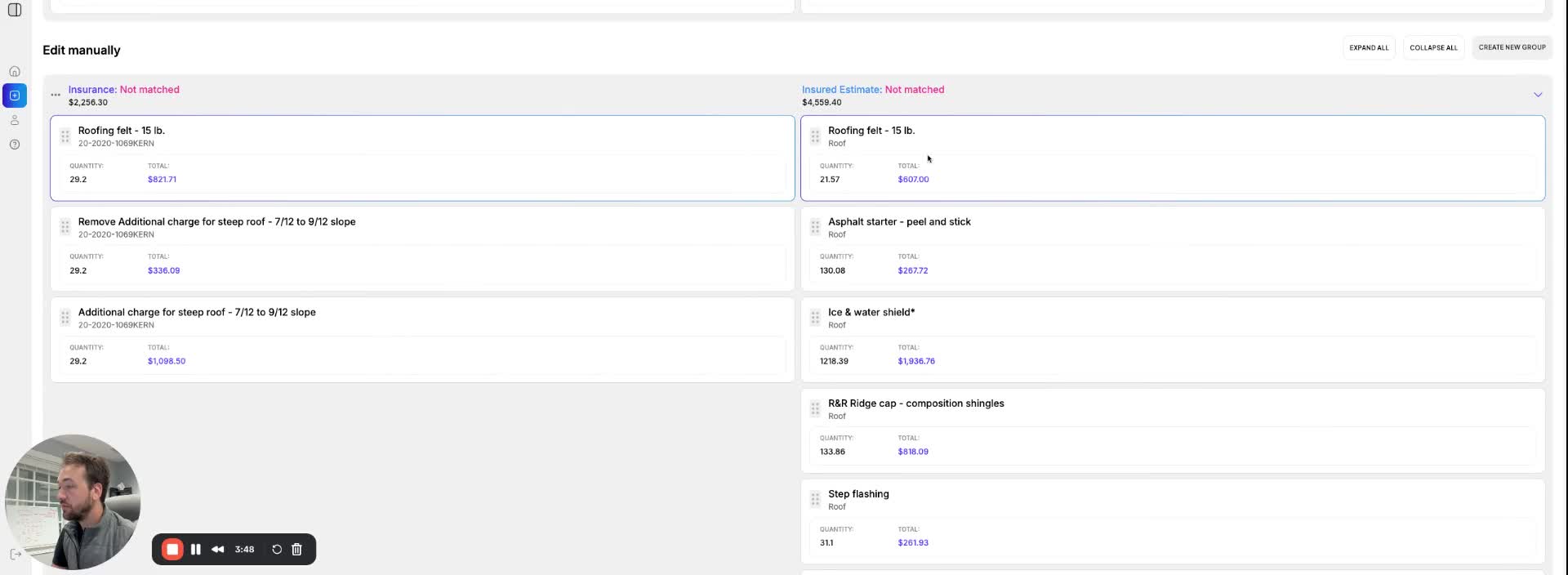Image resolution: width=1568 pixels, height=575 pixels.
Task: Select the Insured Estimate: Not matched heading
Action: [x=873, y=90]
